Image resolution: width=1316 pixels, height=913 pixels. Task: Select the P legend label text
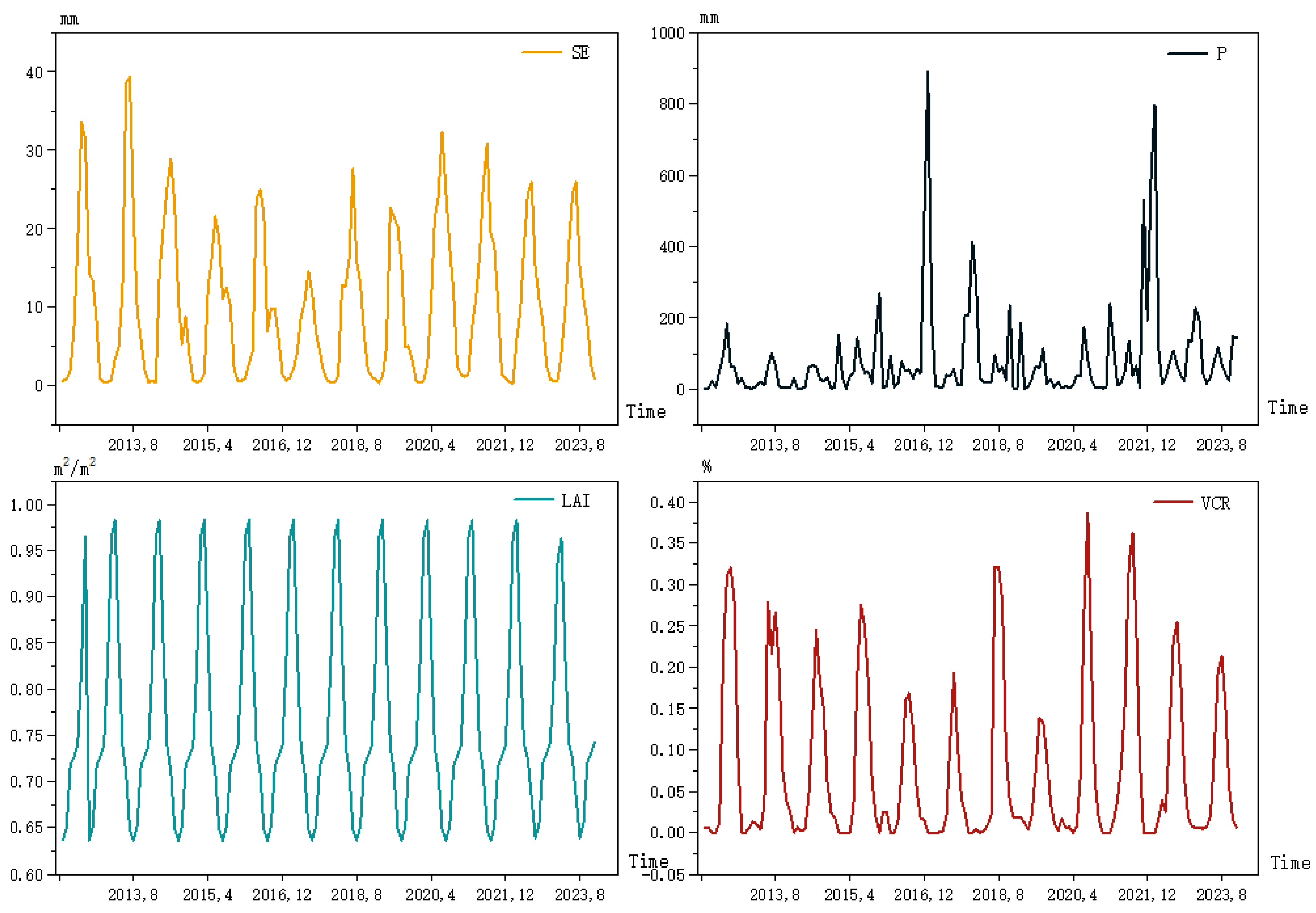tap(1221, 54)
